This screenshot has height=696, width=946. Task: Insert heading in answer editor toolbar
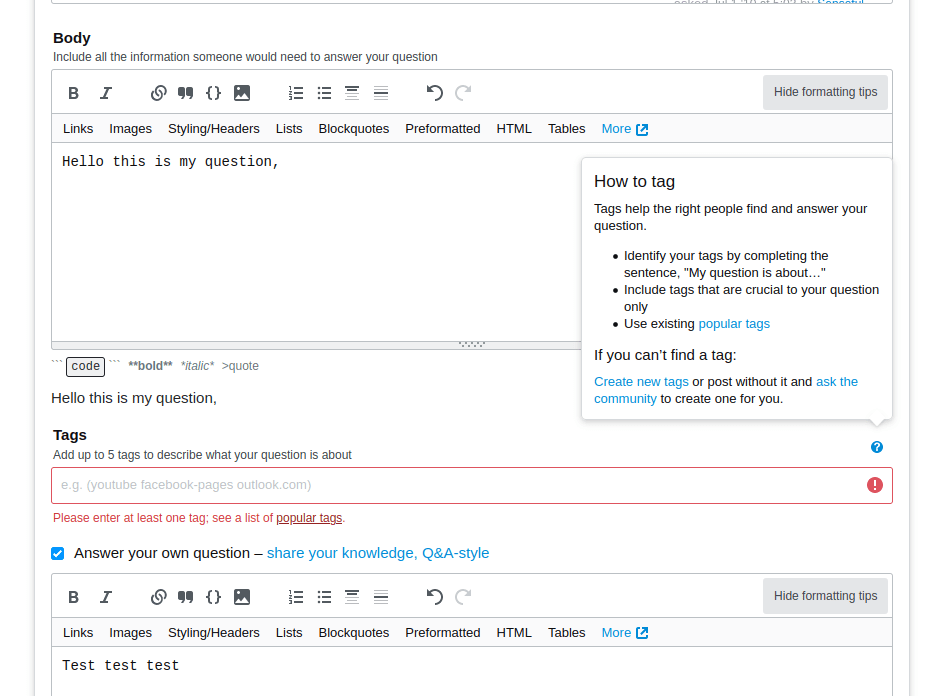pos(352,597)
